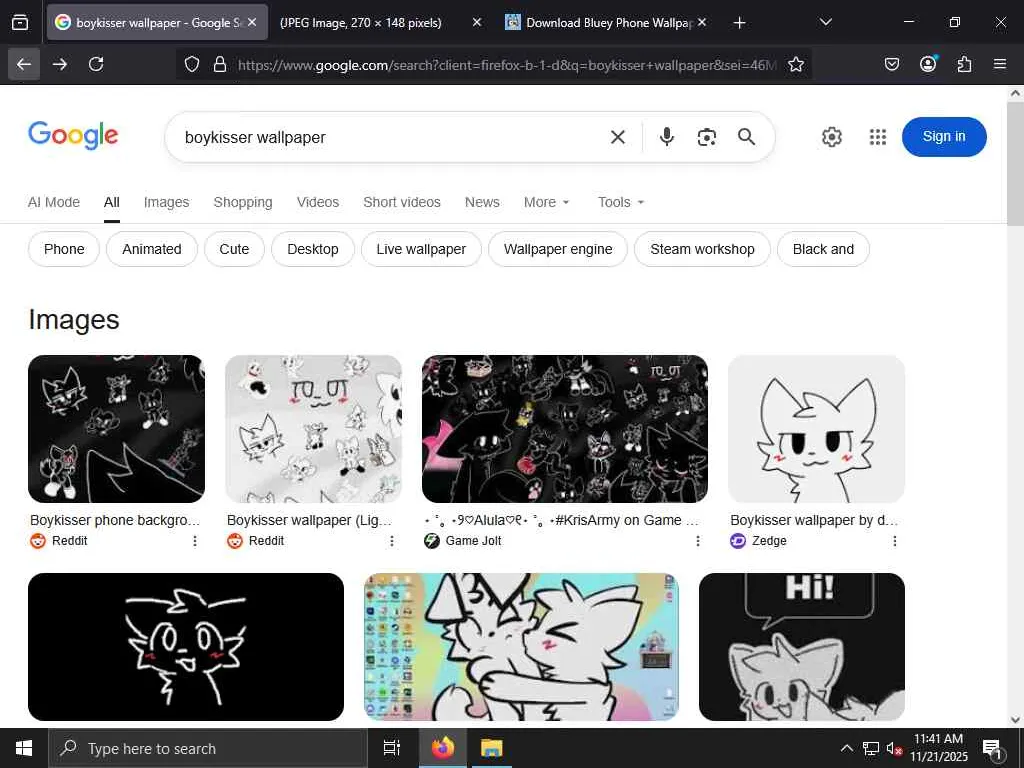
Task: Open the Windows notification center
Action: (993, 749)
